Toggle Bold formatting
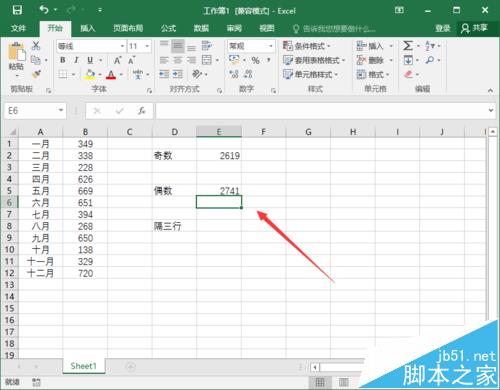The width and height of the screenshot is (500, 390). pos(63,60)
